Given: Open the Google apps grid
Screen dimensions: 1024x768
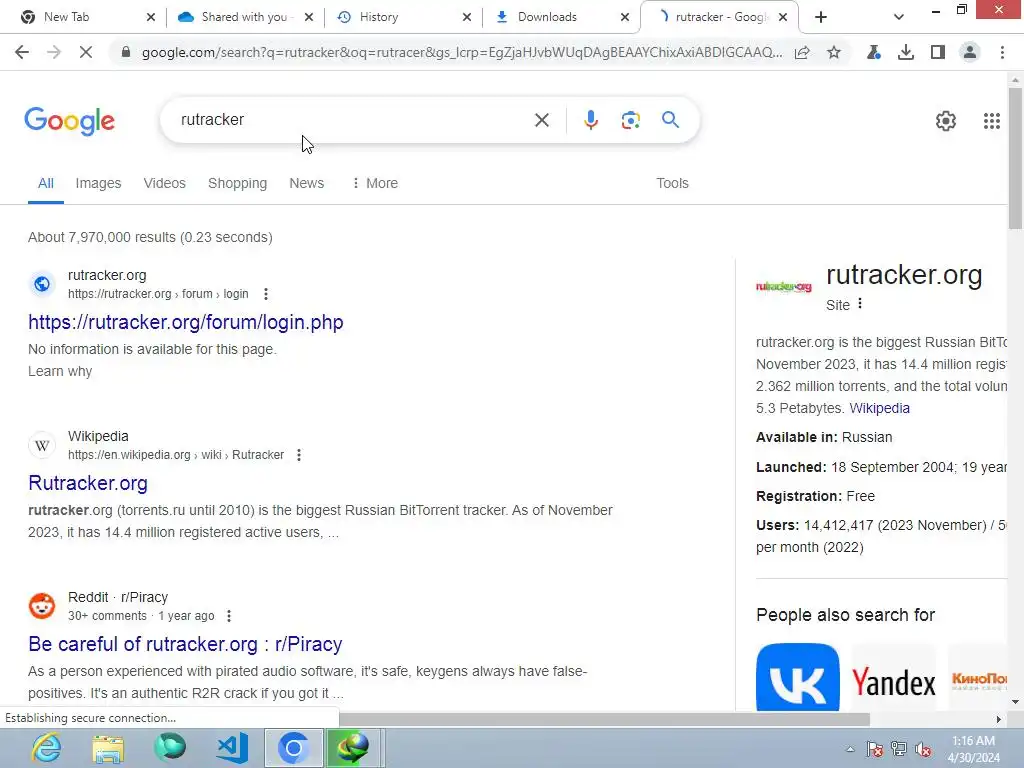Looking at the screenshot, I should [991, 121].
